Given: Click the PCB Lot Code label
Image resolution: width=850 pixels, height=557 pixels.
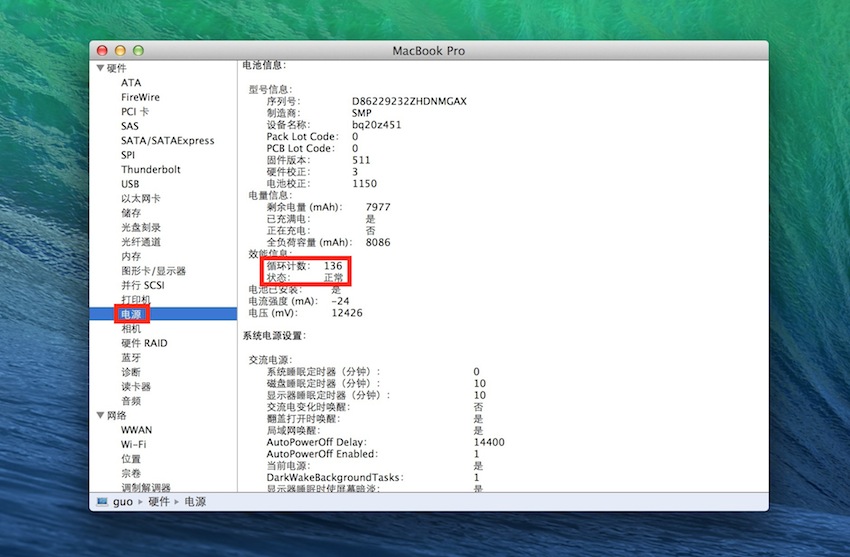Looking at the screenshot, I should (301, 148).
